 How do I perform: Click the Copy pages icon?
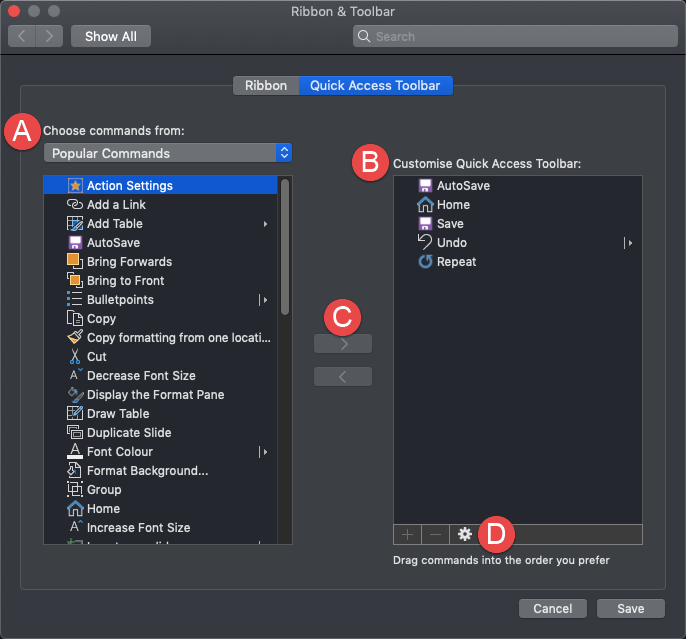(74, 318)
